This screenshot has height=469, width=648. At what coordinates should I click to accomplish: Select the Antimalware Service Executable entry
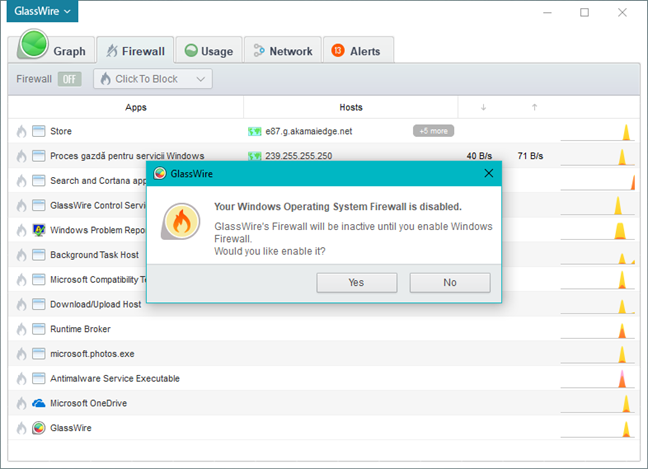115,379
